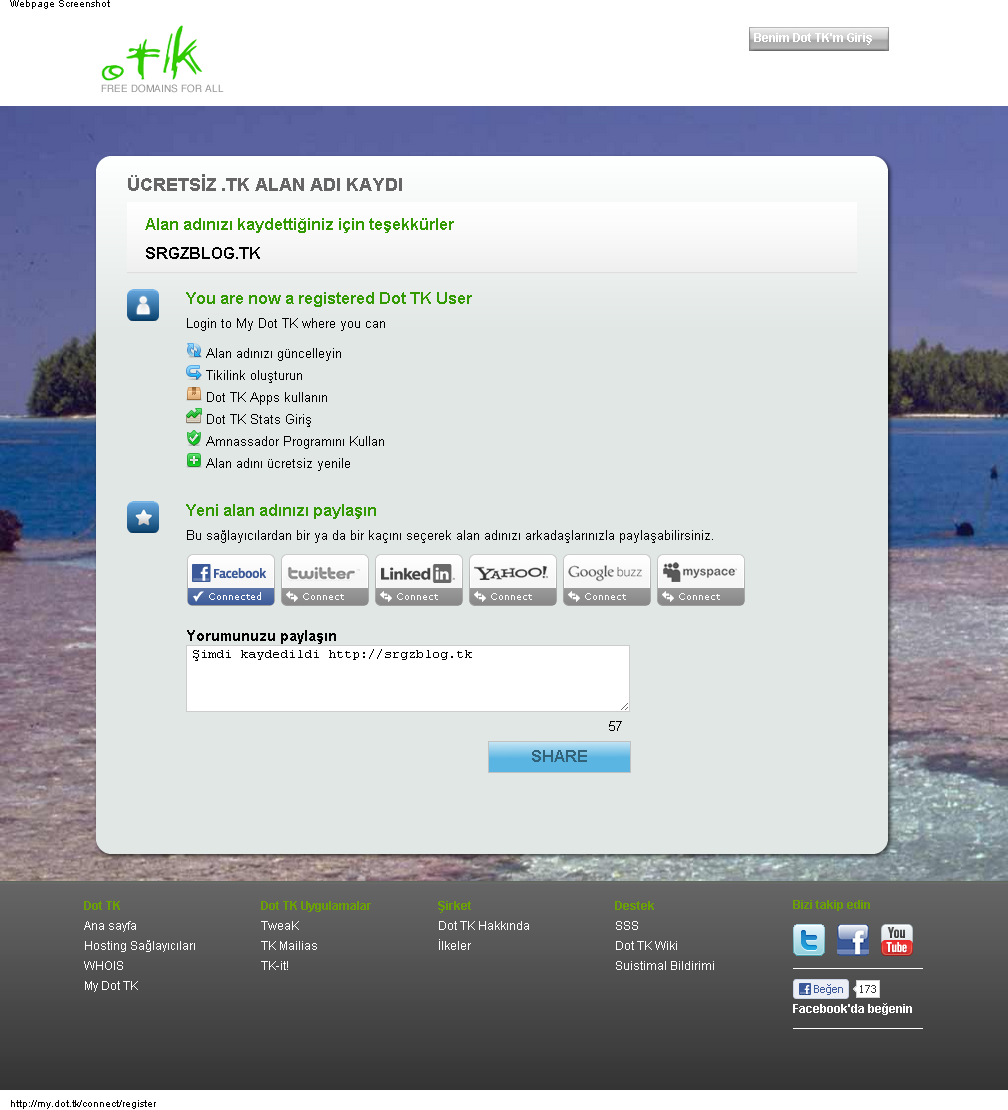
Task: Toggle the Facebook Connected share button
Action: [x=231, y=580]
